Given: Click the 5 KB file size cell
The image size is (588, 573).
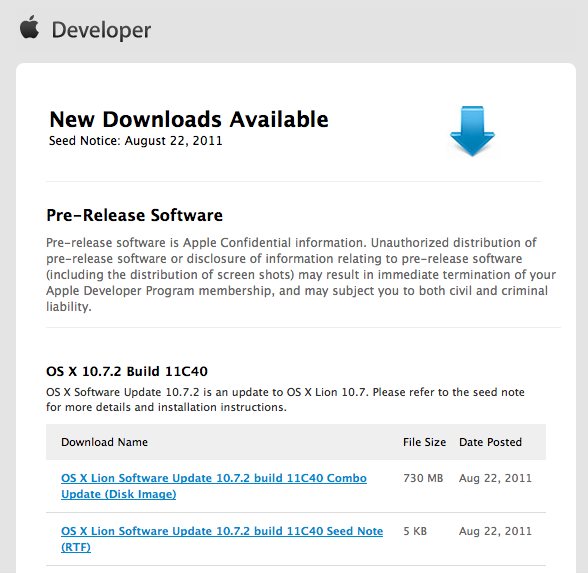Looking at the screenshot, I should 415,531.
